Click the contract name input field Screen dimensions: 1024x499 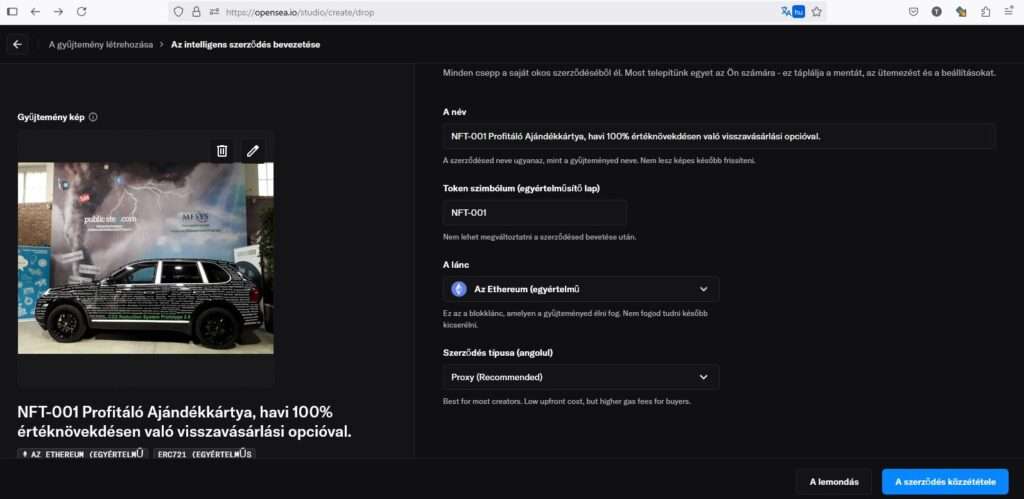(x=718, y=136)
